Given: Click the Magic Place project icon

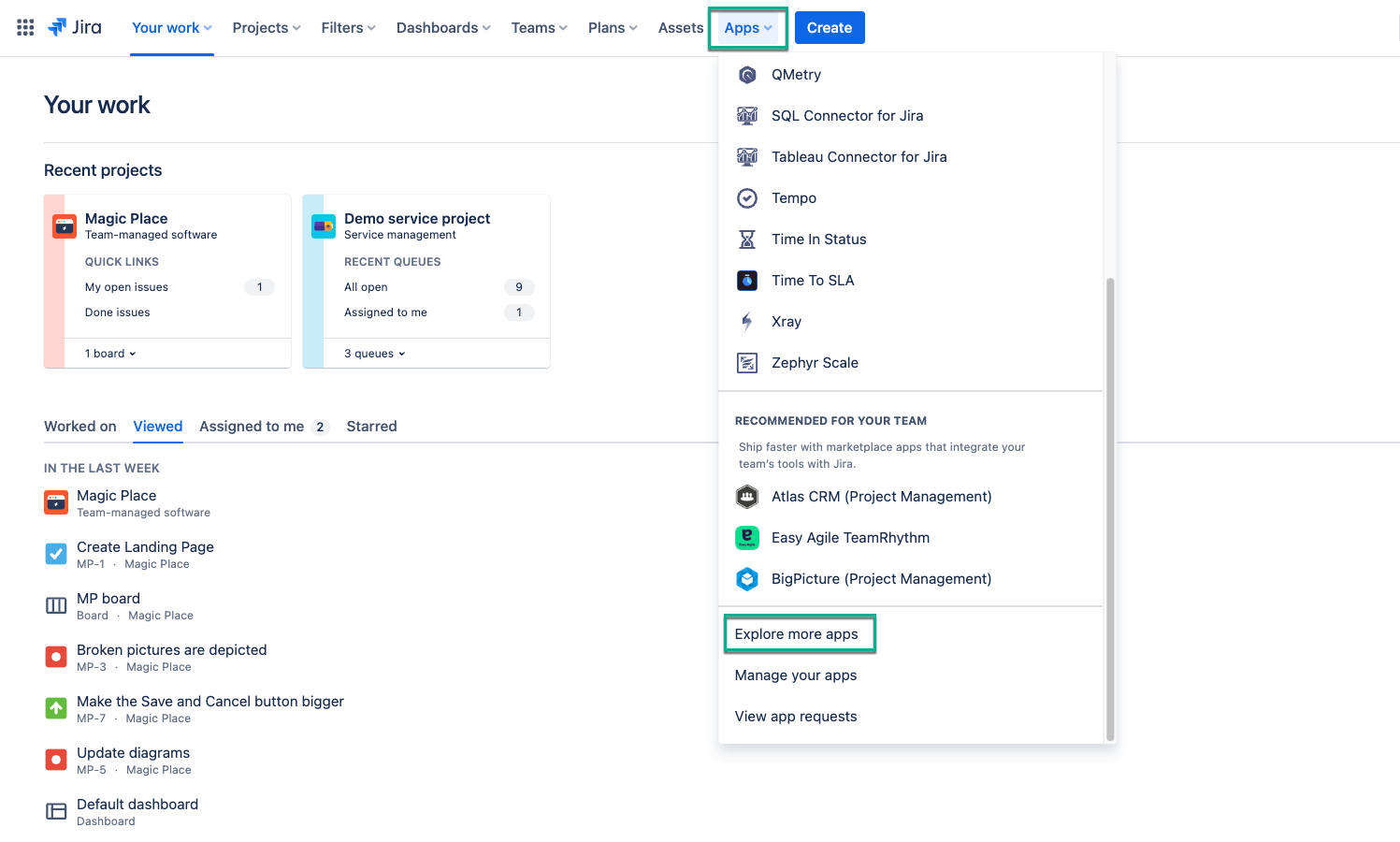Looking at the screenshot, I should click(x=63, y=225).
